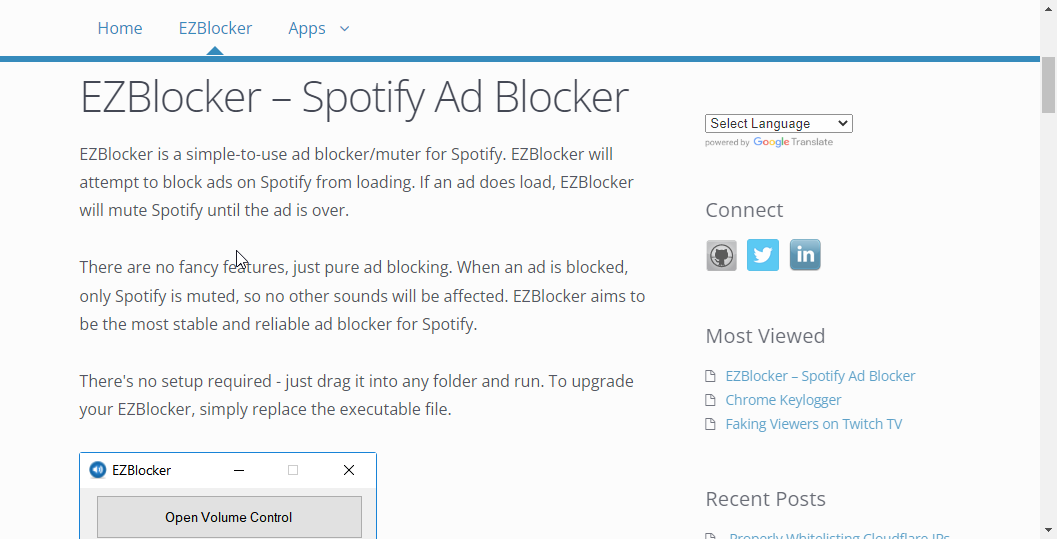1057x539 pixels.
Task: Open the Chrome Keylogger link
Action: coord(783,400)
